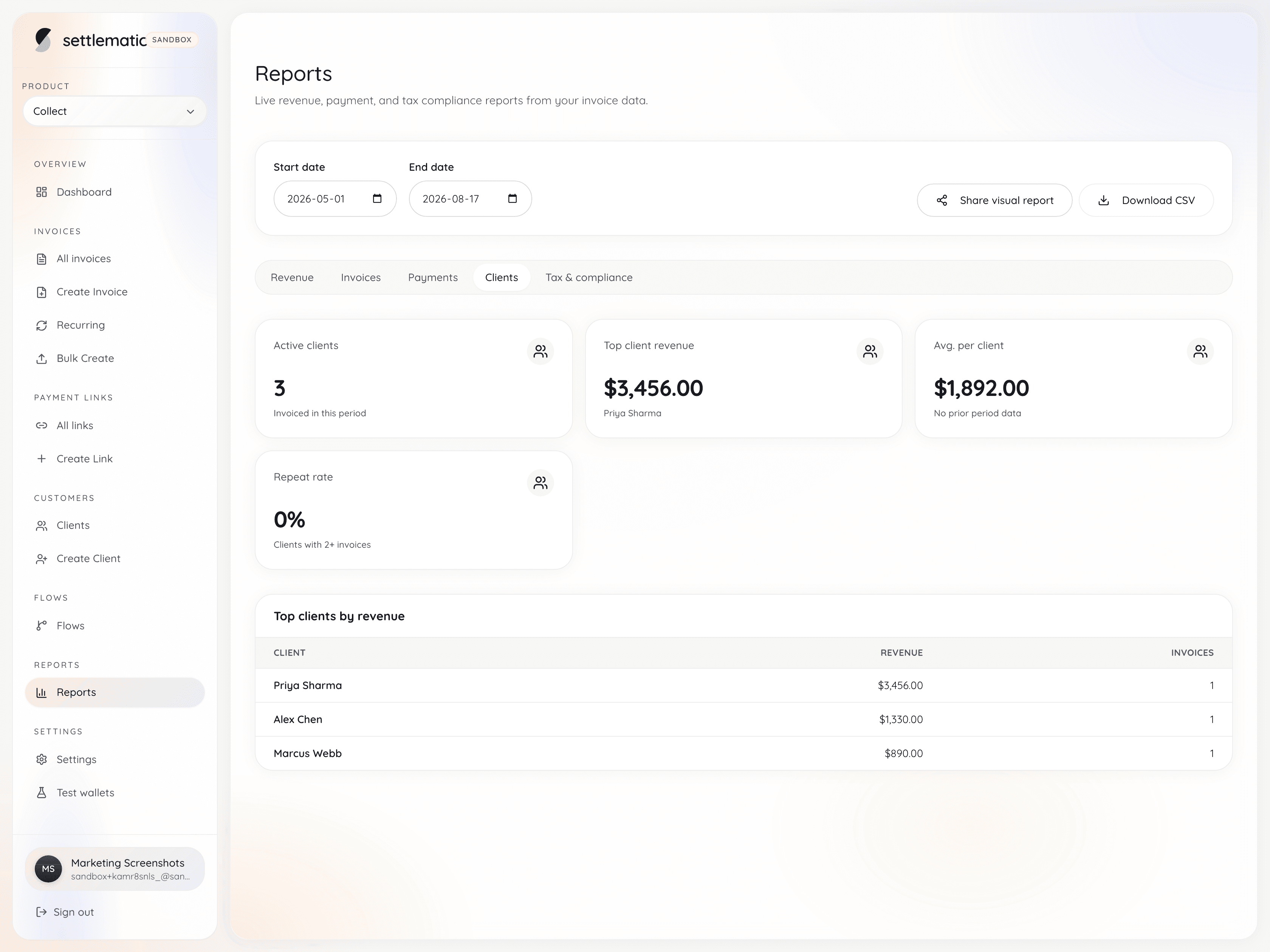1270x952 pixels.
Task: Click the Create Link plus icon
Action: click(41, 459)
